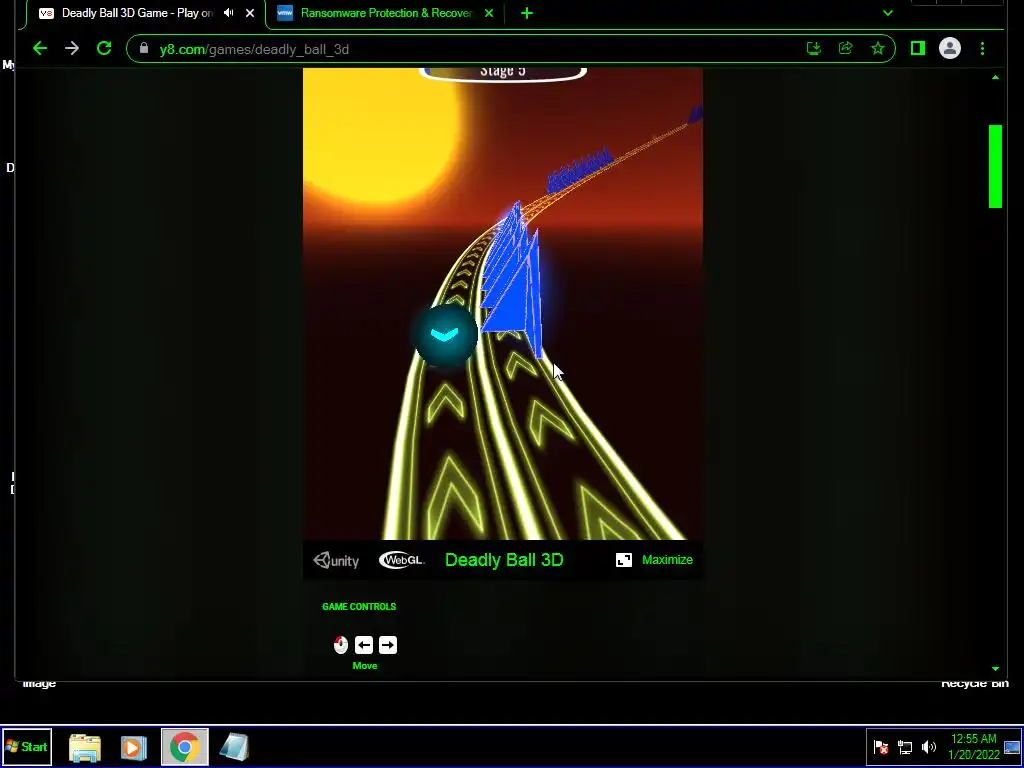The image size is (1024, 768).
Task: Toggle the browser side panel
Action: tap(918, 48)
